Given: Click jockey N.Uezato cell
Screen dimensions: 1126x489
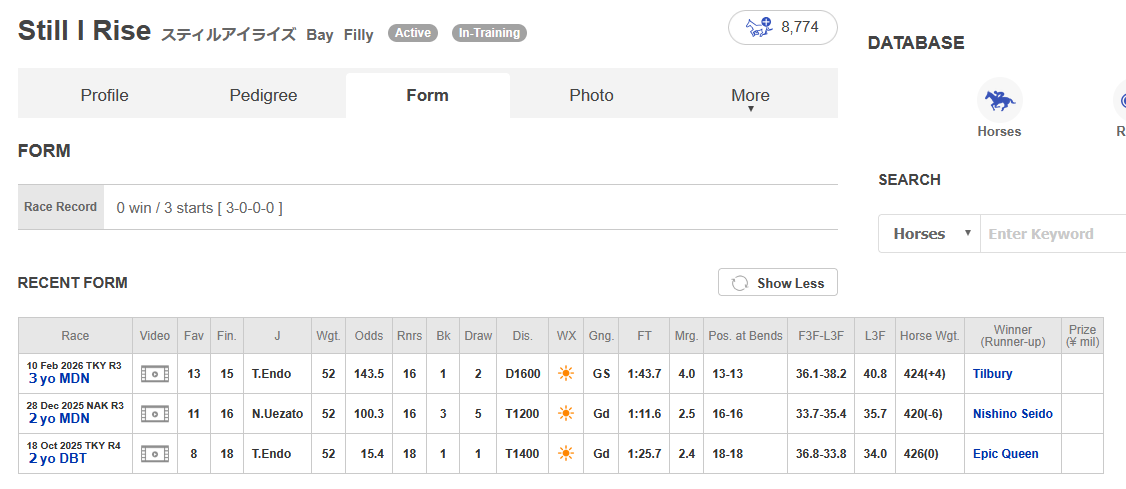Looking at the screenshot, I should [x=277, y=414].
